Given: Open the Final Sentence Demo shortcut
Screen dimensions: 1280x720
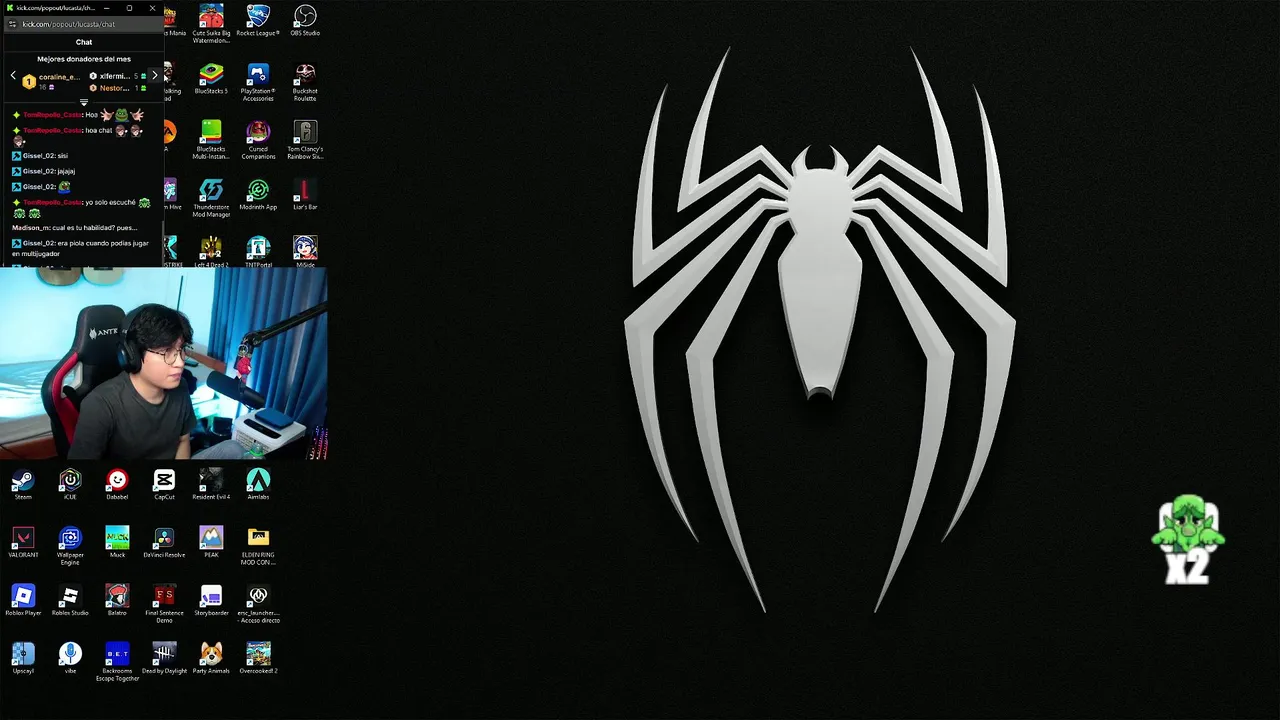Looking at the screenshot, I should pos(164,604).
